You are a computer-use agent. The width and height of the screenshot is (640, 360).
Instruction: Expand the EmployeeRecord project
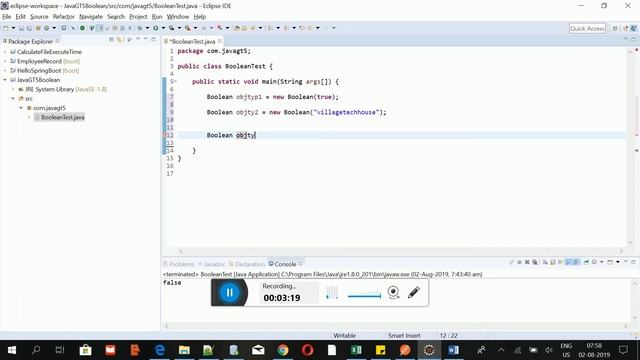[x=5, y=61]
